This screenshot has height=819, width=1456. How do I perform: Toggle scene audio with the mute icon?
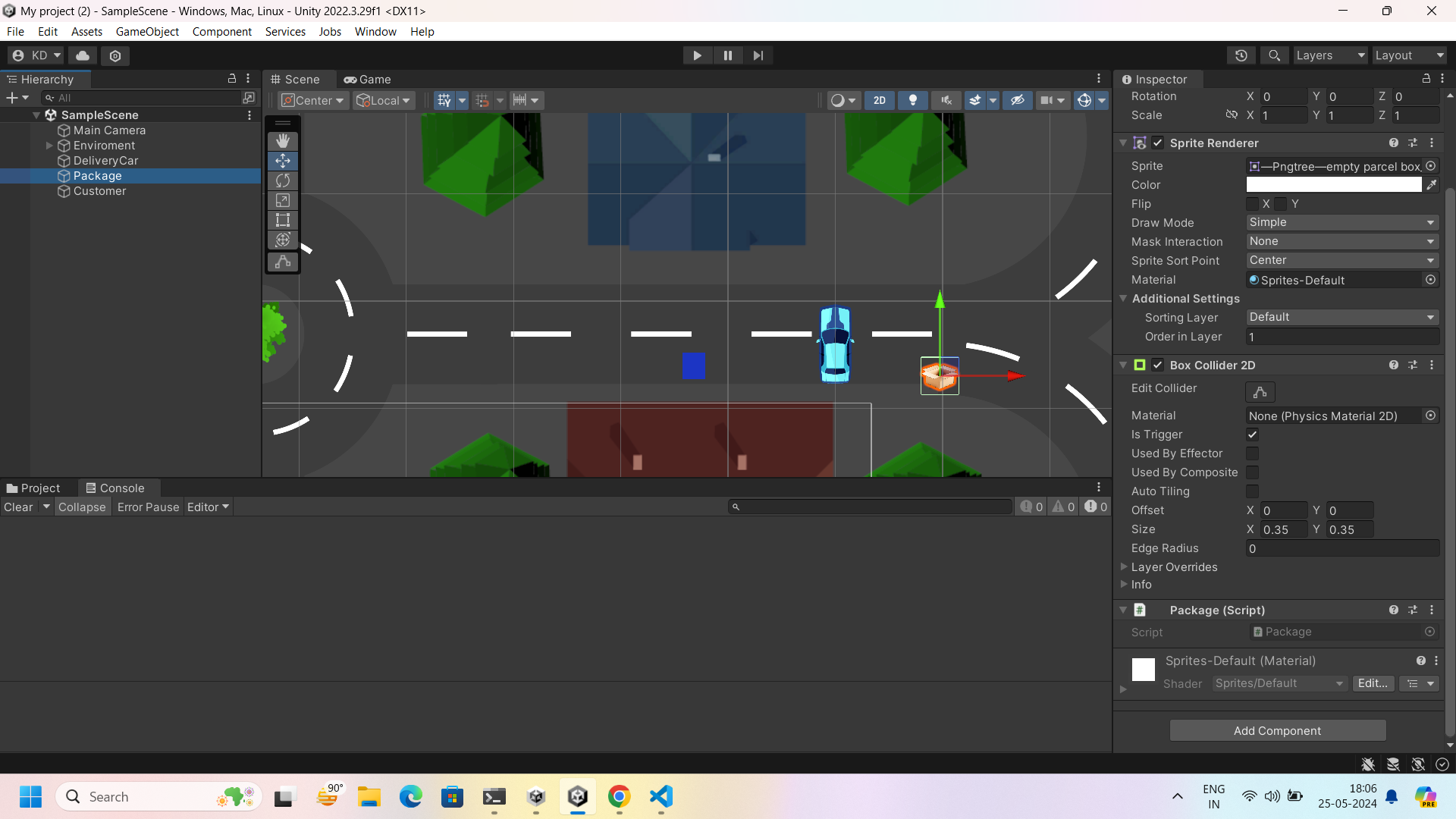[946, 99]
